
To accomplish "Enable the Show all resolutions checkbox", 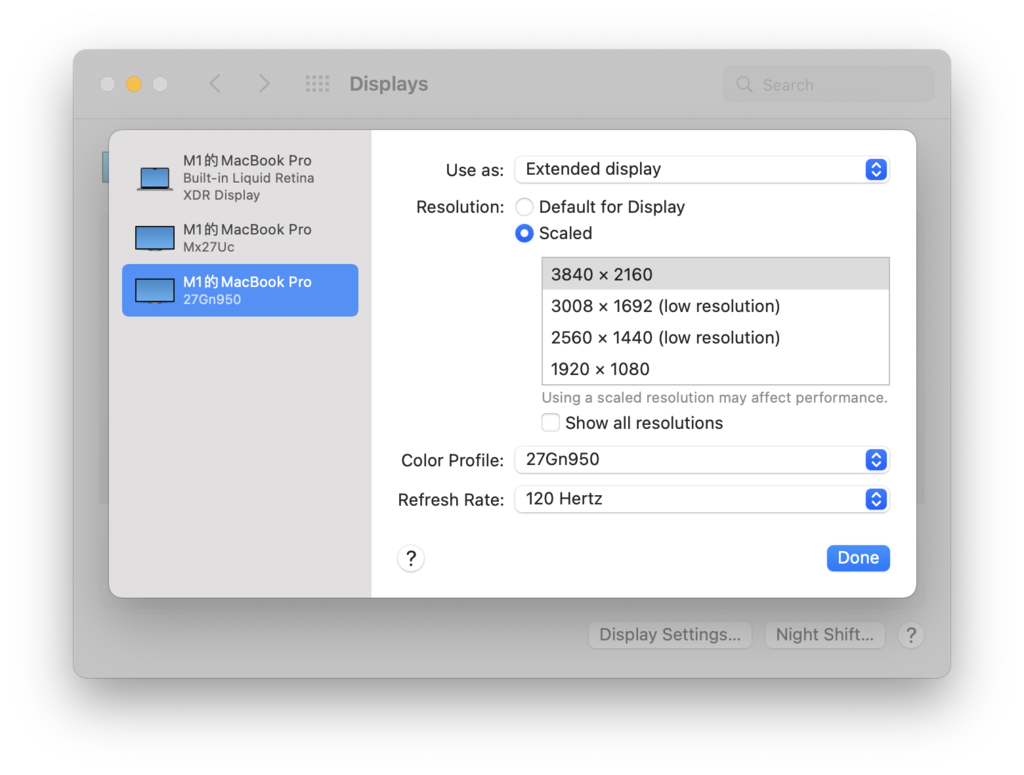I will tap(551, 422).
